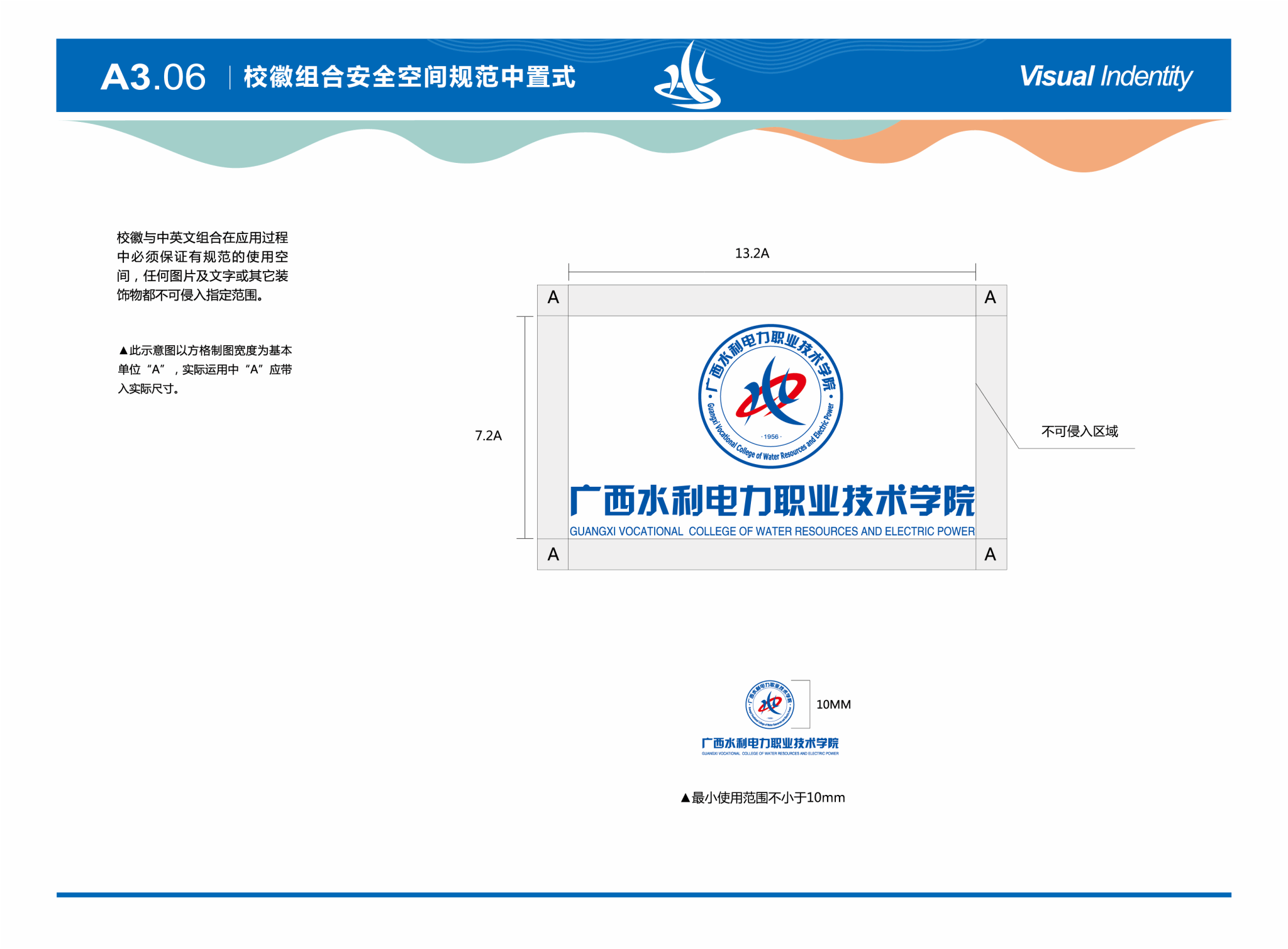Click the white sailboat logo in header
1288x949 pixels.
(687, 77)
